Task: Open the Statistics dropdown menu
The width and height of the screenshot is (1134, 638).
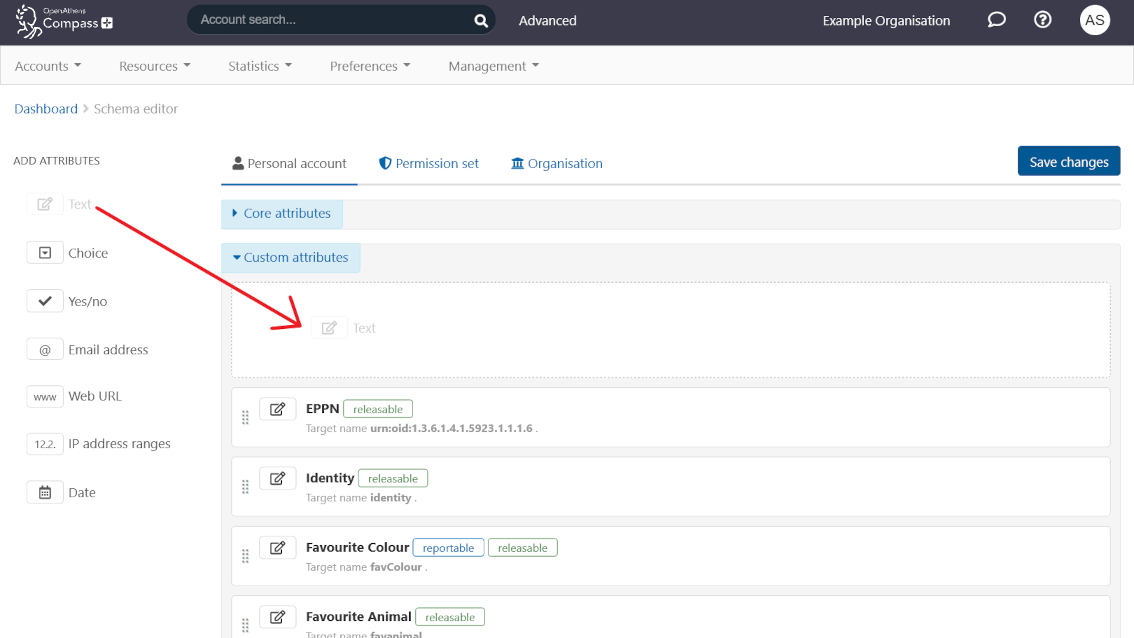Action: [x=260, y=66]
